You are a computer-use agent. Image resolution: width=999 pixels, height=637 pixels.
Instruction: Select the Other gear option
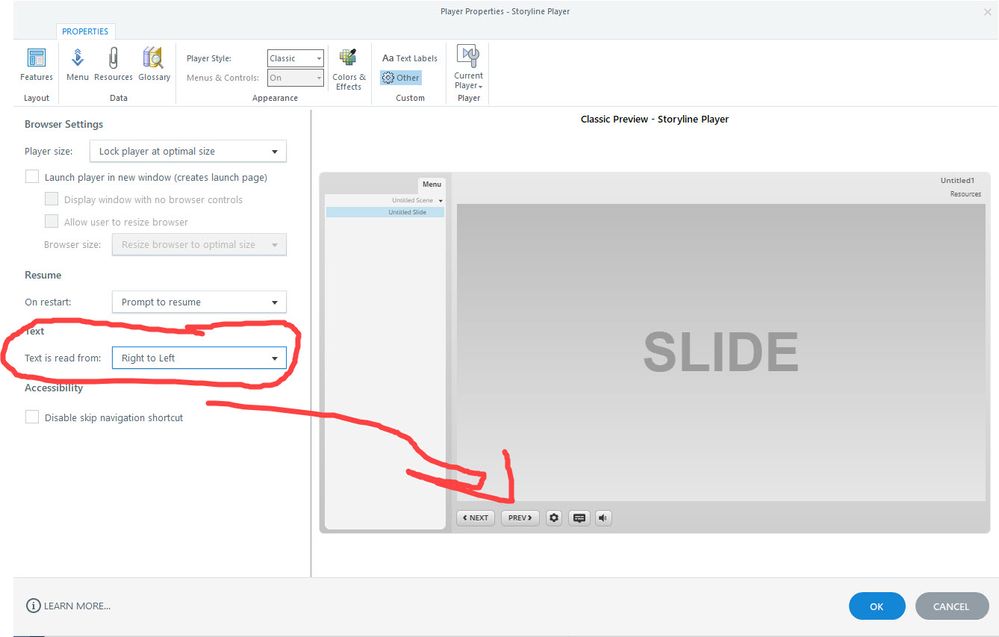tap(401, 78)
